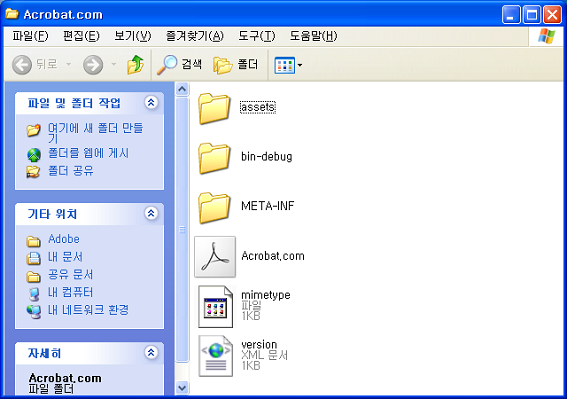Select the assets folder icon
The width and height of the screenshot is (567, 399).
click(214, 108)
